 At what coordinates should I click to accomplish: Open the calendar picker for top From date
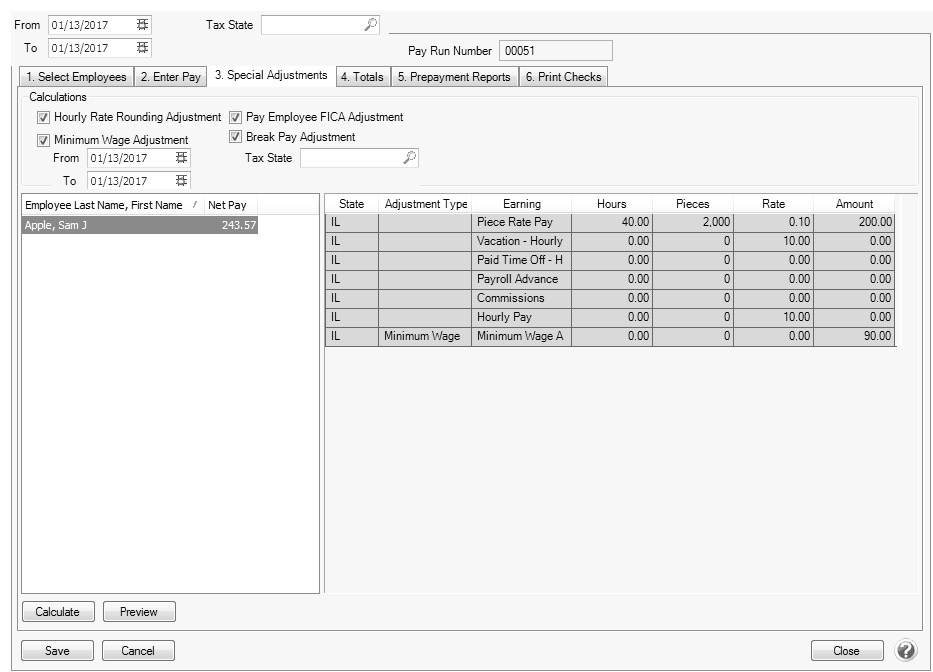(x=143, y=25)
